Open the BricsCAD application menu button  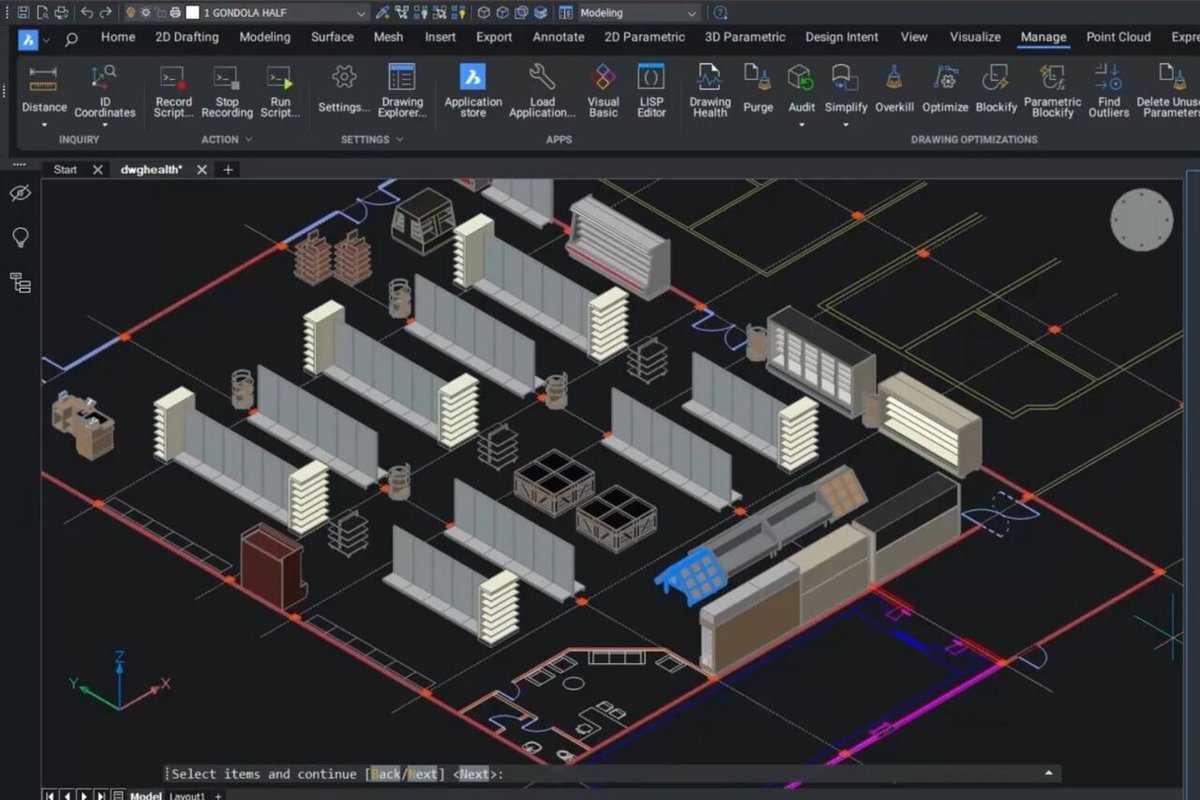tap(28, 39)
